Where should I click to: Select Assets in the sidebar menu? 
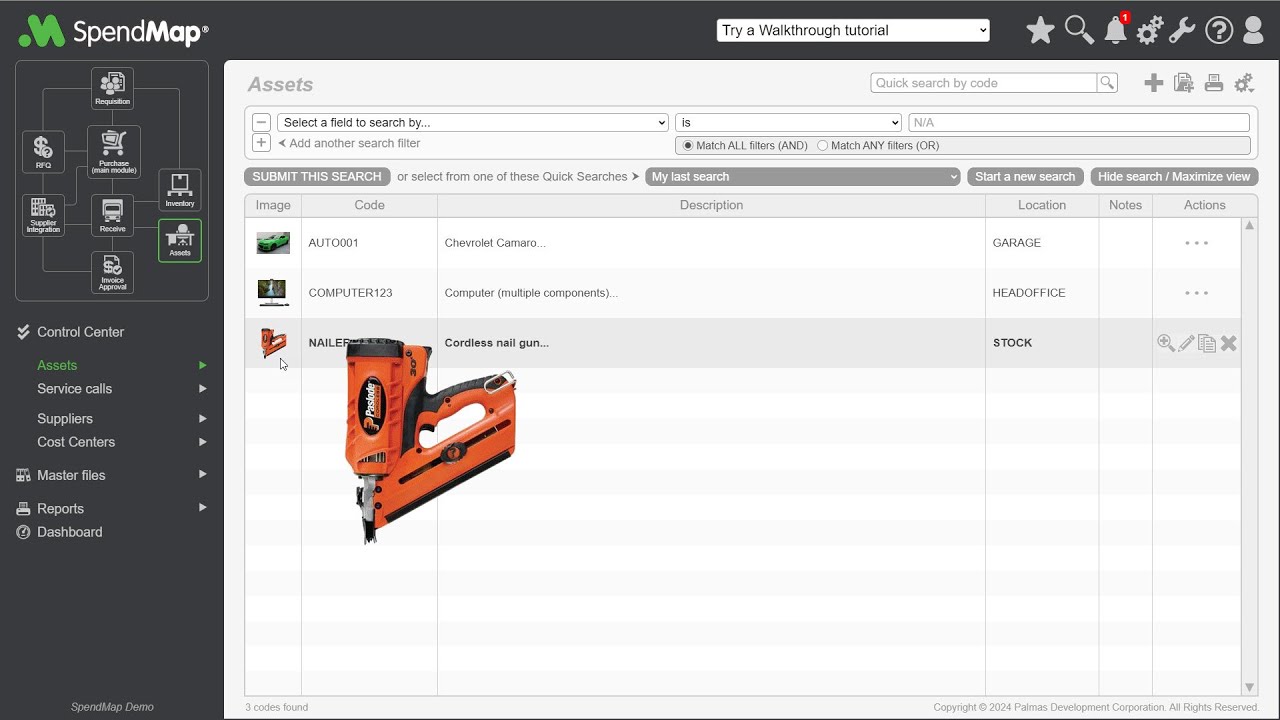click(57, 365)
